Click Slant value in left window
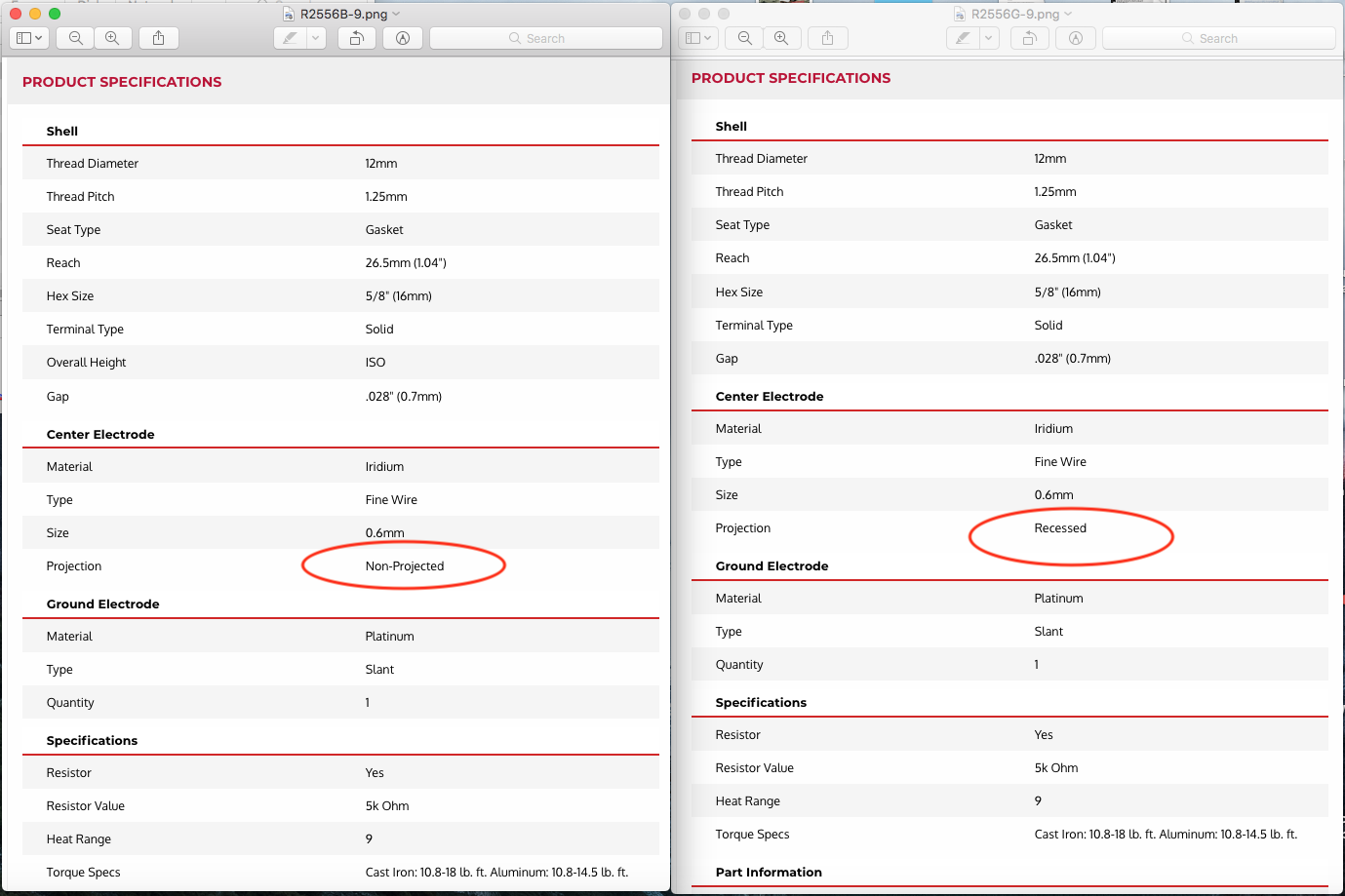Screen dimensions: 1345x896 (x=379, y=670)
